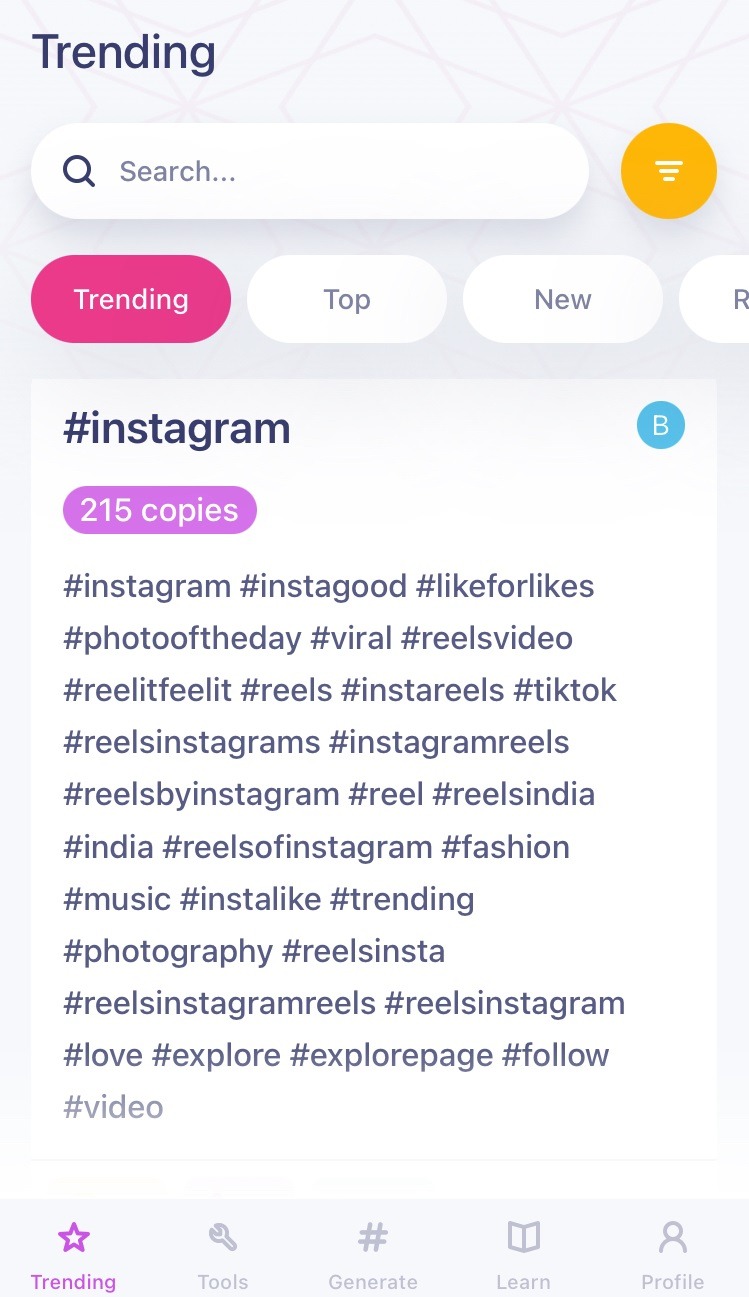Open the yellow filter funnel button
The image size is (749, 1297).
point(668,171)
